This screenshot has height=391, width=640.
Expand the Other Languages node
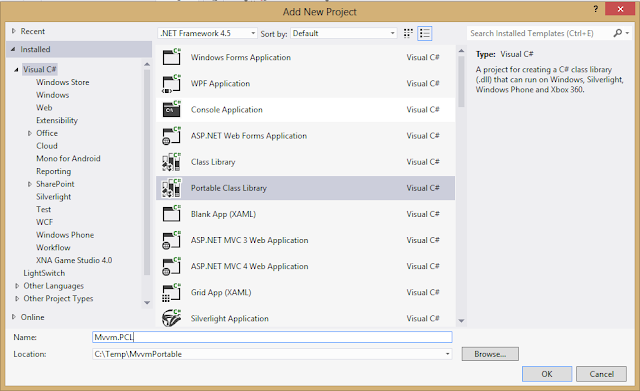(x=17, y=286)
